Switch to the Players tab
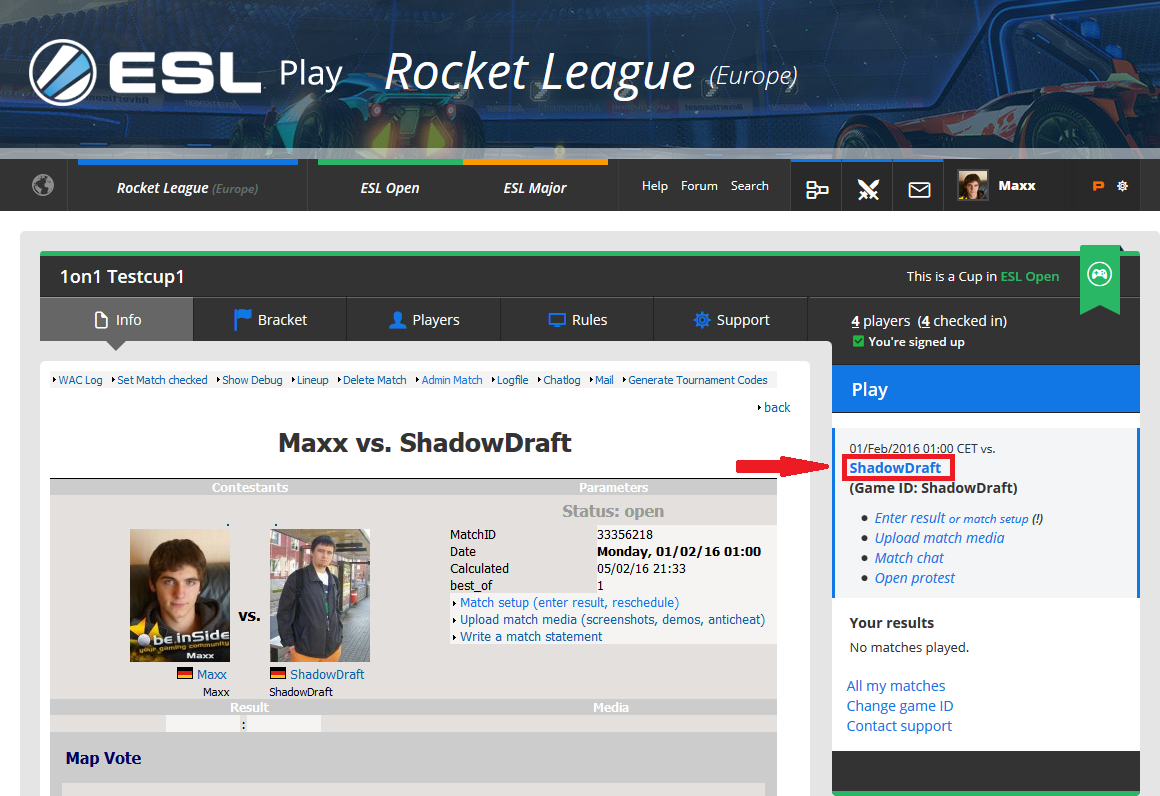The height and width of the screenshot is (796, 1160). 424,320
